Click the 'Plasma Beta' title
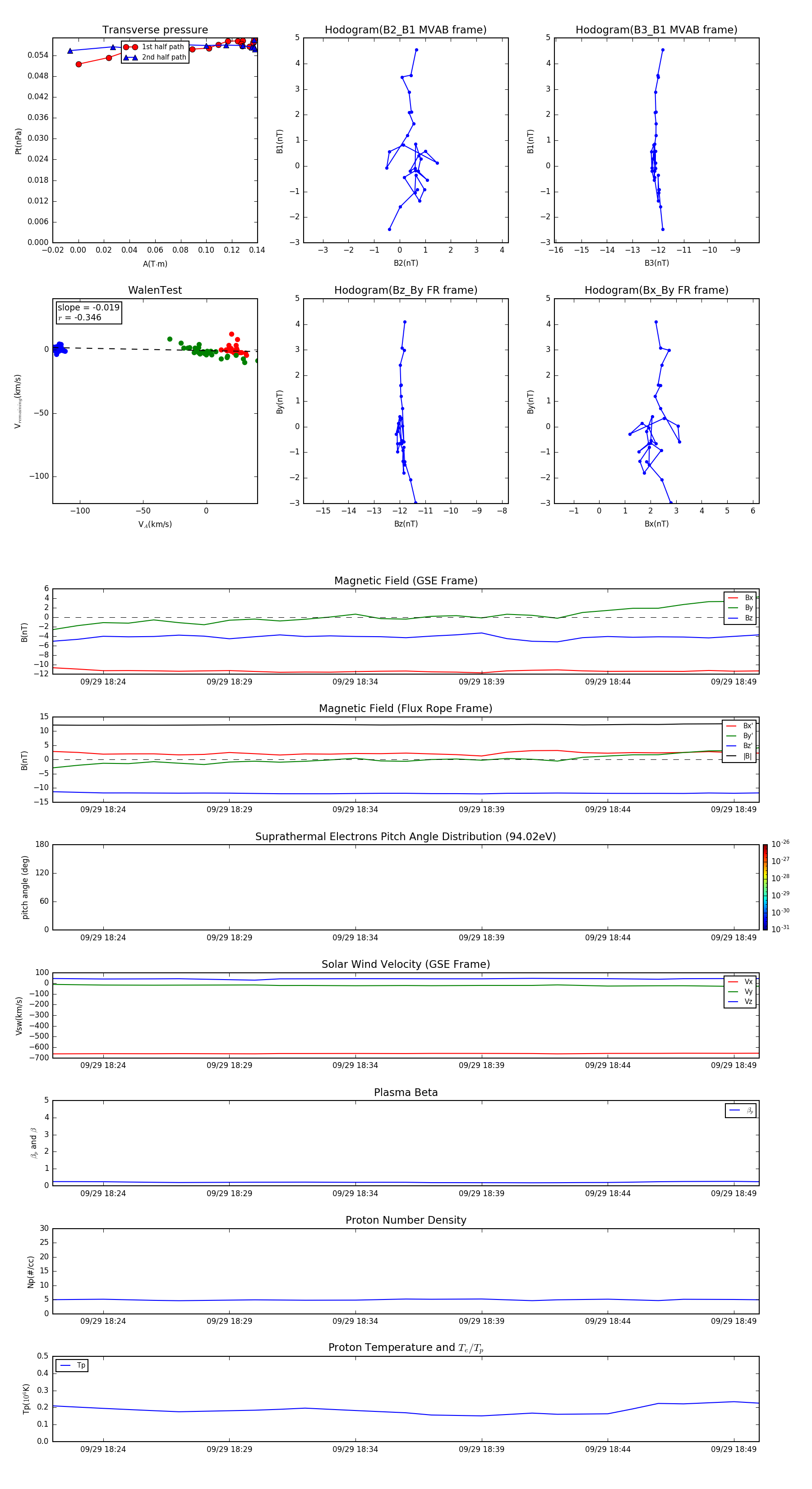 coord(406,1092)
